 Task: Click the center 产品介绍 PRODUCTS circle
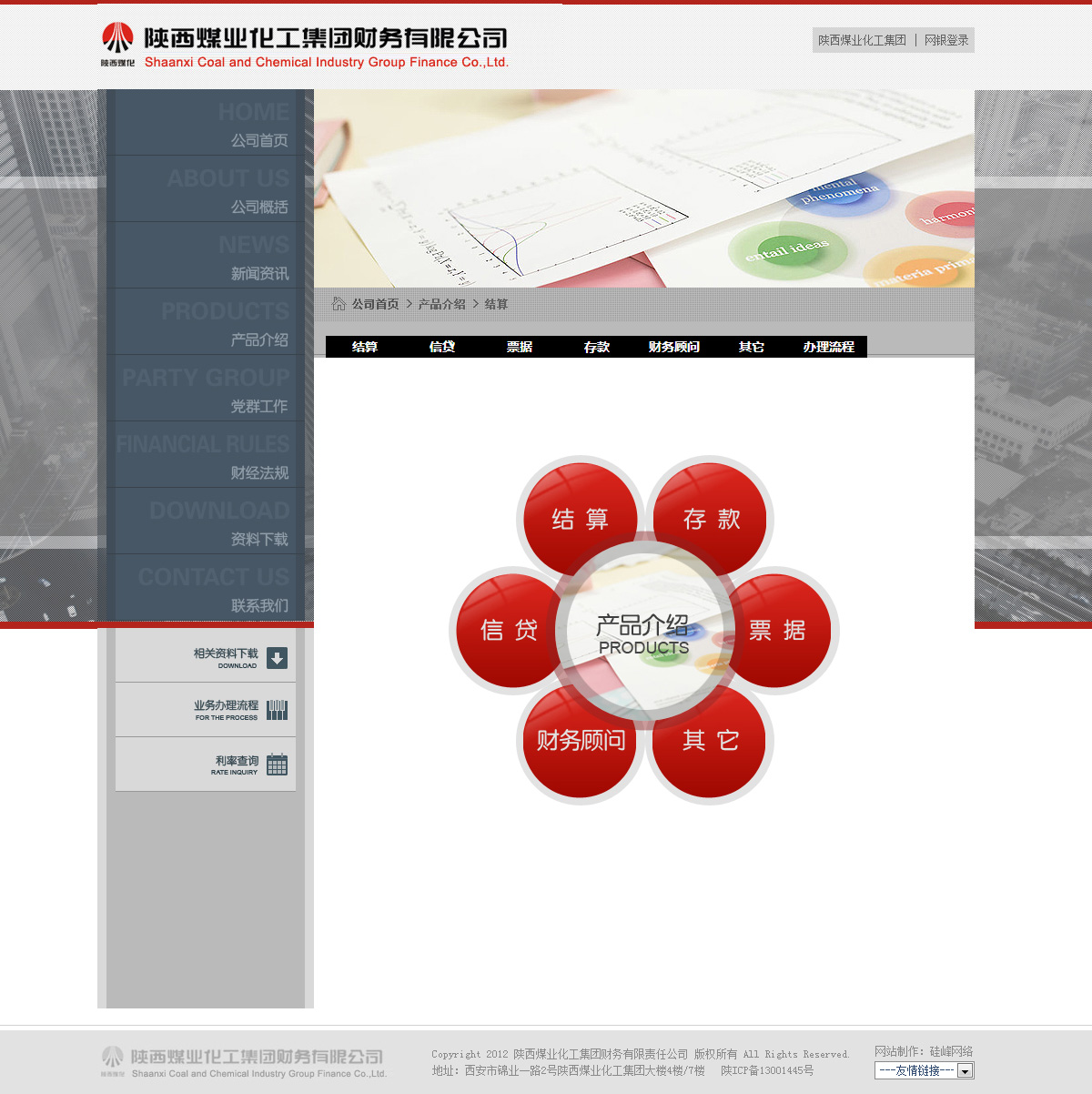[643, 633]
